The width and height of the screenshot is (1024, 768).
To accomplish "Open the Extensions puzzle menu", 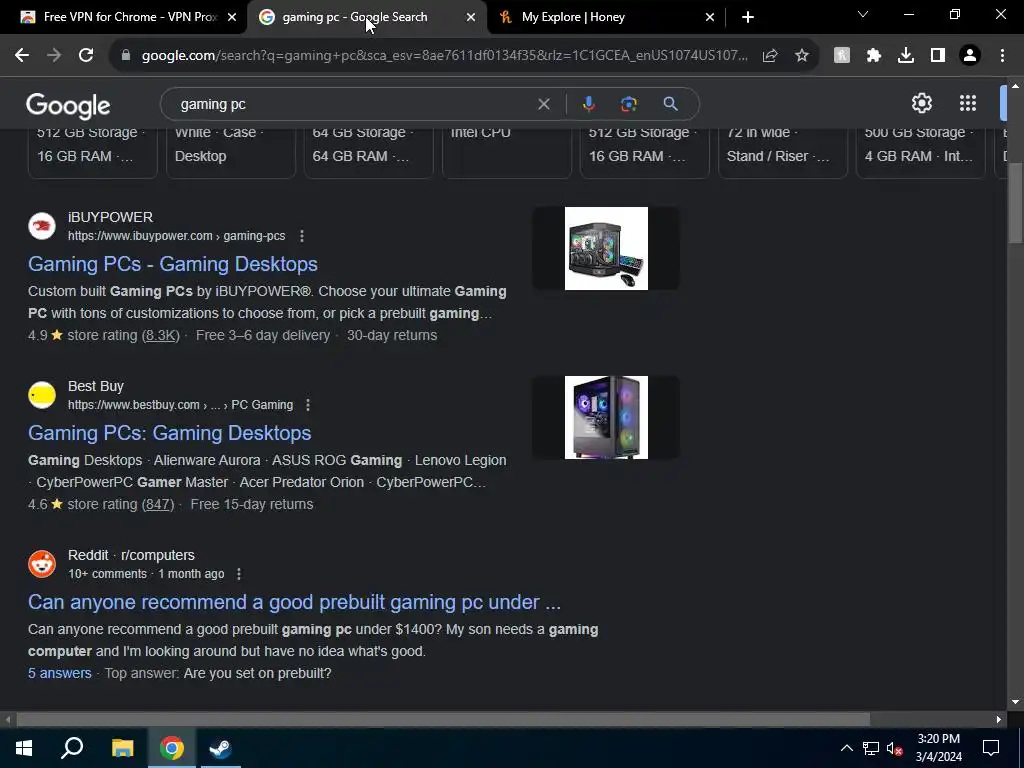I will coord(874,56).
